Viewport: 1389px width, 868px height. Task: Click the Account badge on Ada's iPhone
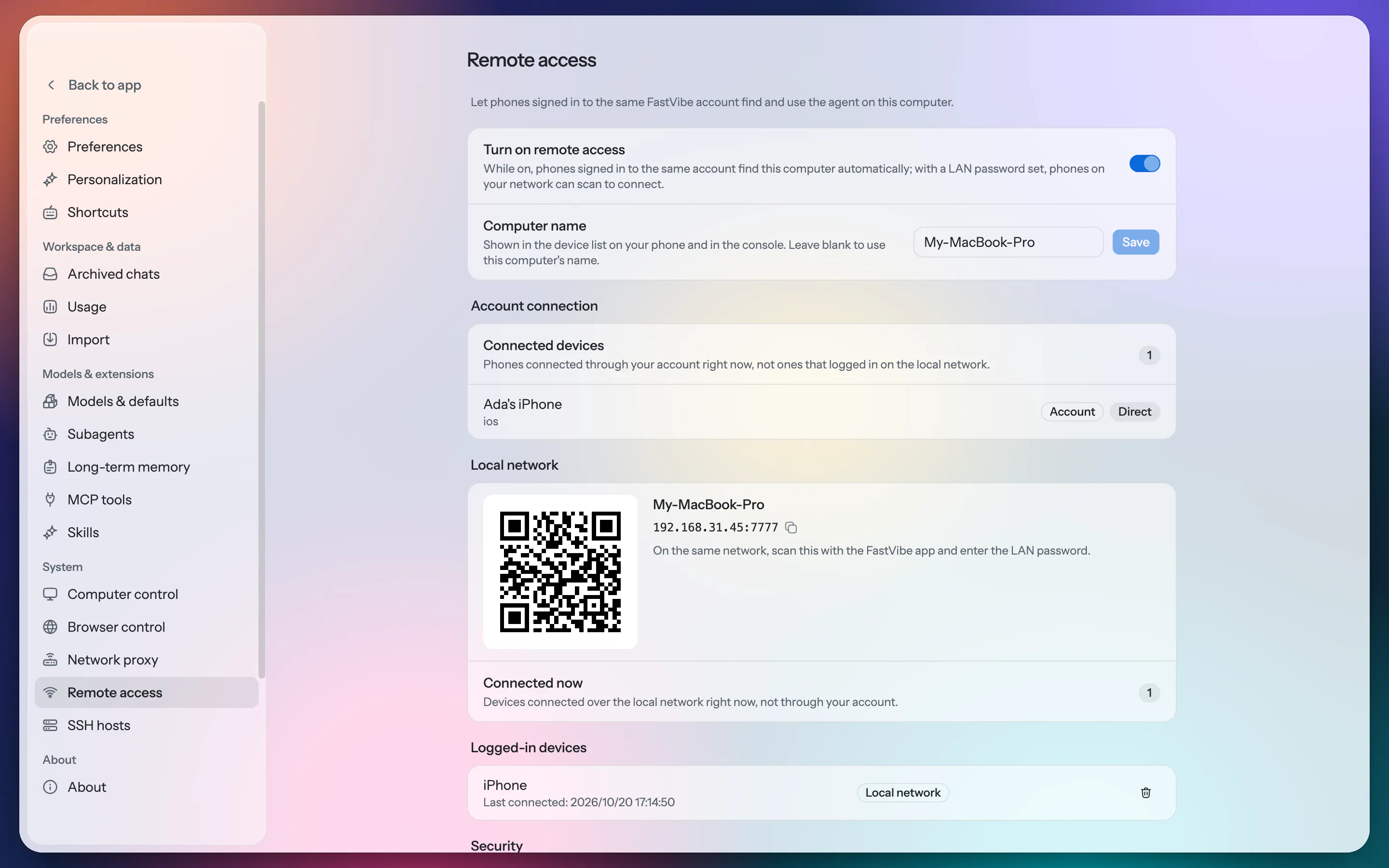click(1072, 412)
